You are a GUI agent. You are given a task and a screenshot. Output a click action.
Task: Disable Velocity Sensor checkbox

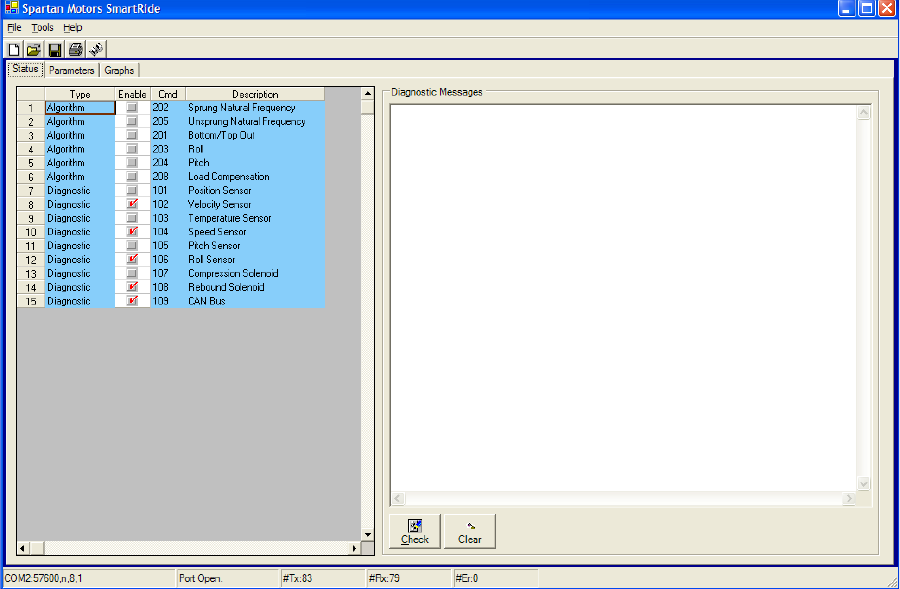point(132,204)
